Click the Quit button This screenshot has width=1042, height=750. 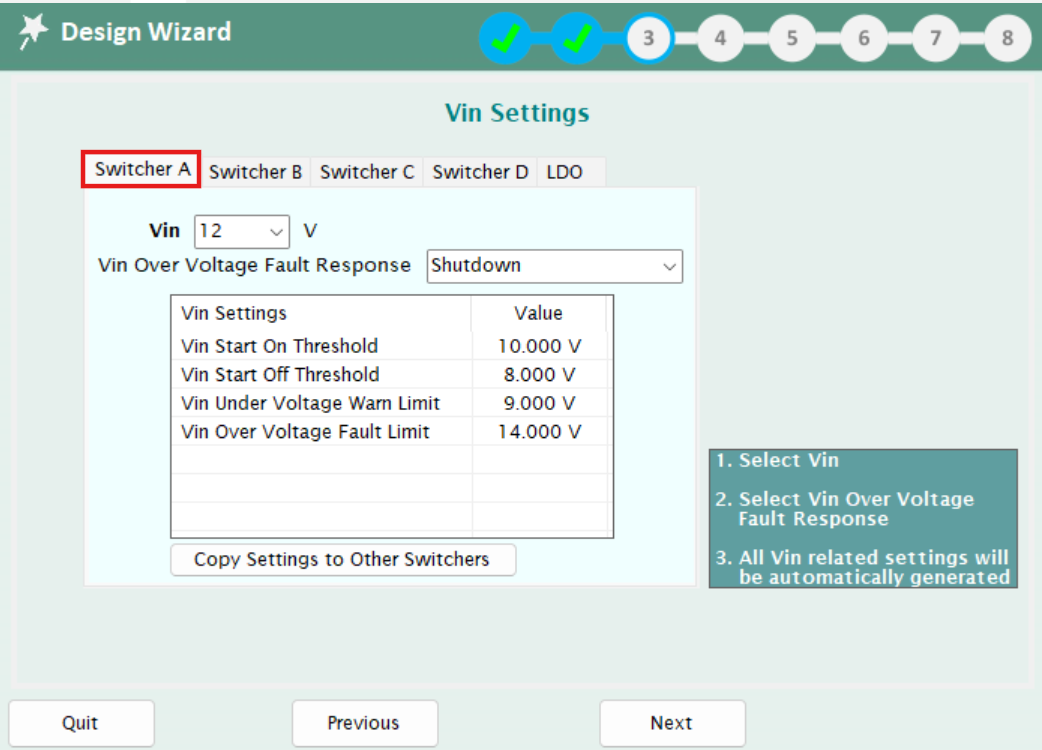click(81, 722)
